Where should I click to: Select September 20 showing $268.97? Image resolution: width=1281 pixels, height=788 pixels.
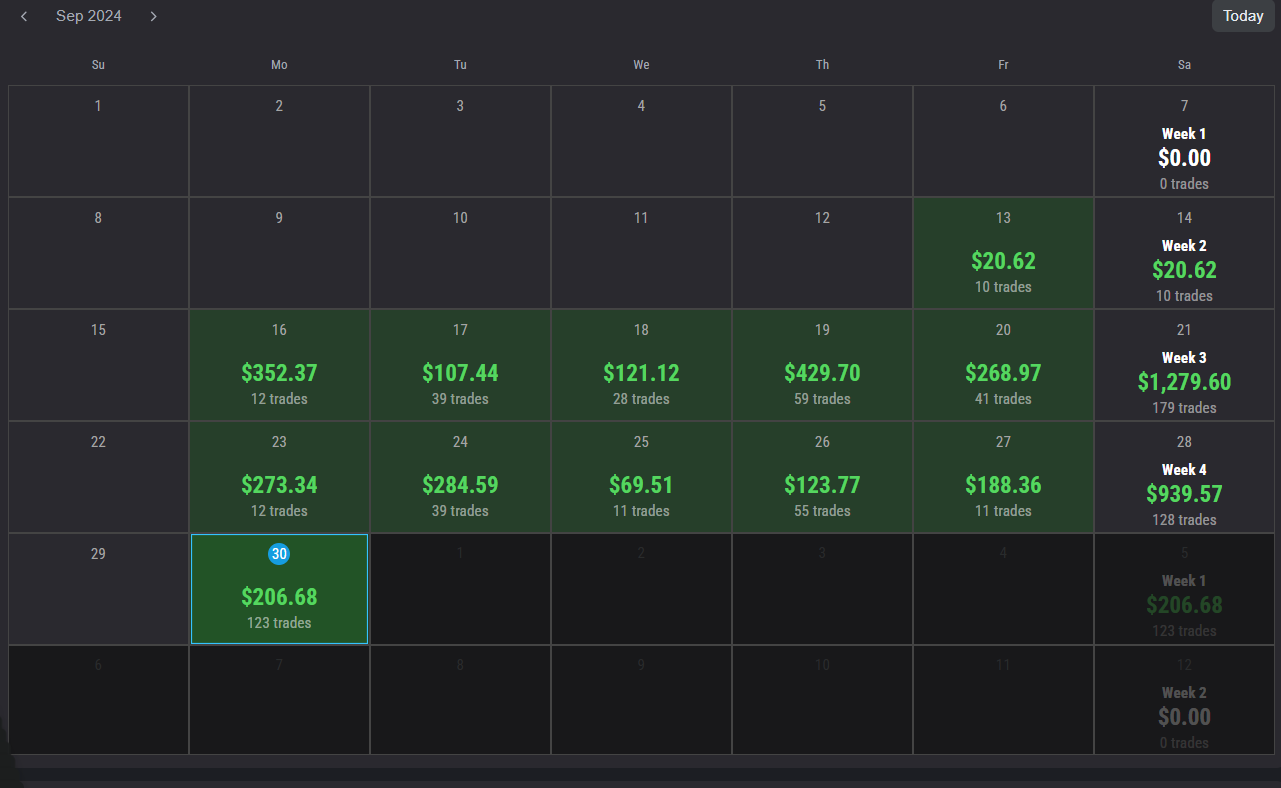(1002, 364)
